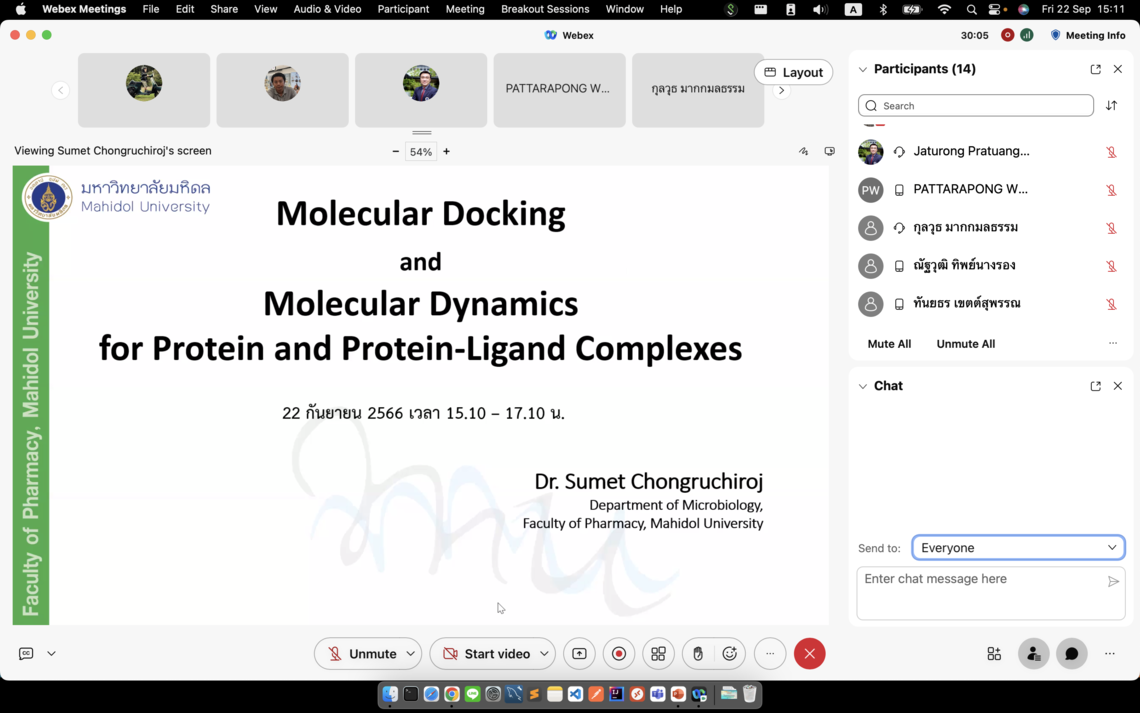Start recording with the Record button
Screen dimensions: 1140x713
pyautogui.click(x=619, y=654)
